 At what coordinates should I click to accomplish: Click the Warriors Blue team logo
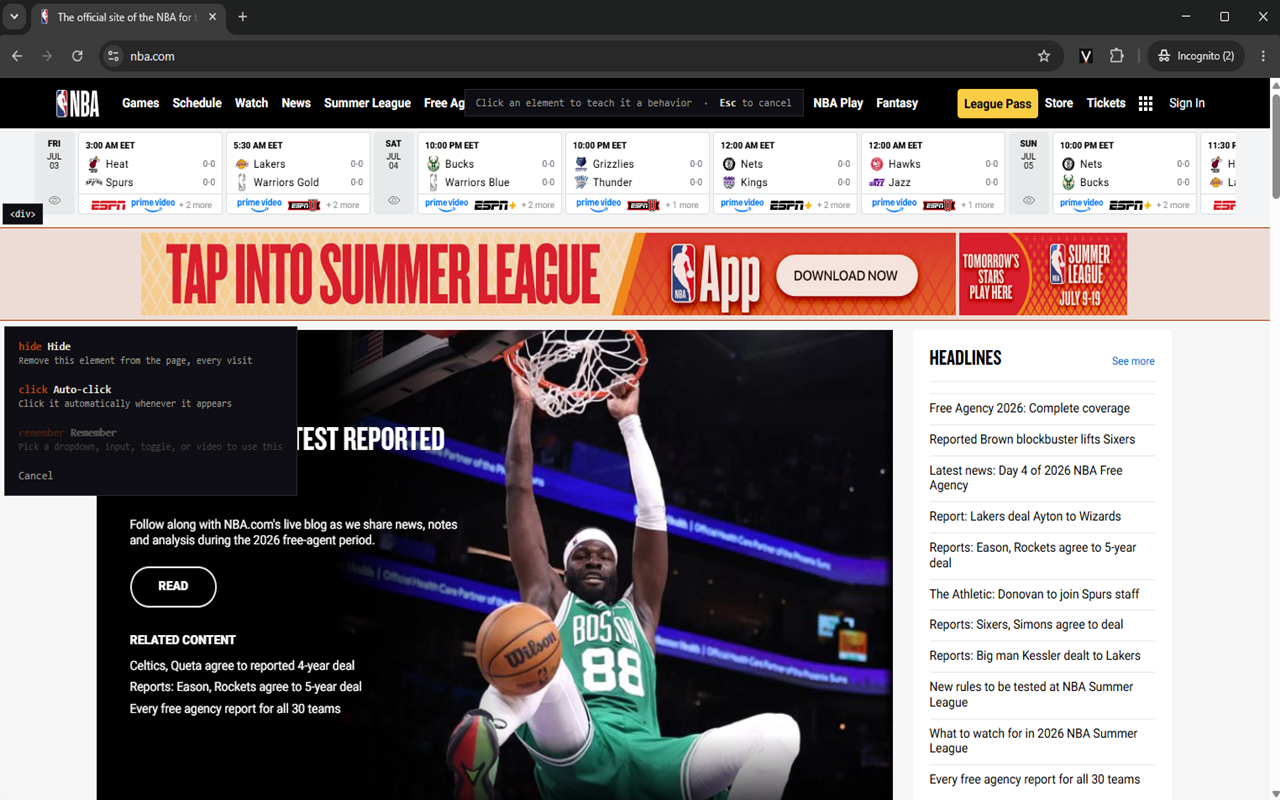pyautogui.click(x=433, y=182)
